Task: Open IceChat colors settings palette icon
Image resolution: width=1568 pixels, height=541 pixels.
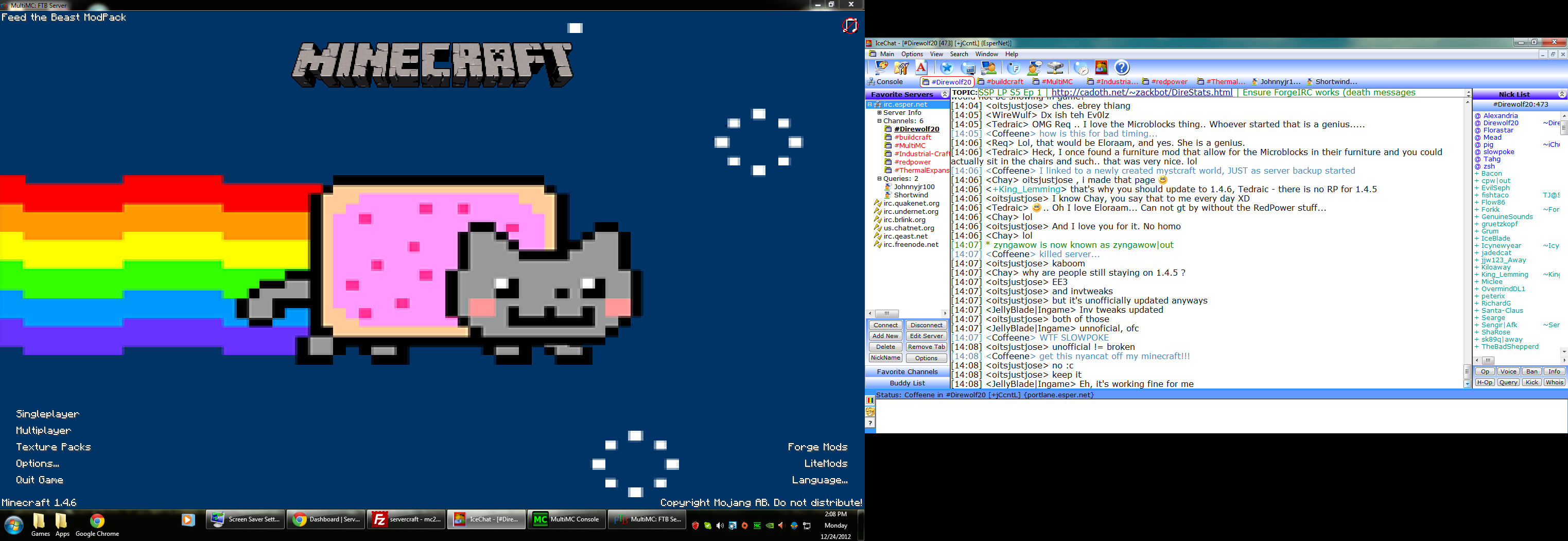Action: click(881, 67)
